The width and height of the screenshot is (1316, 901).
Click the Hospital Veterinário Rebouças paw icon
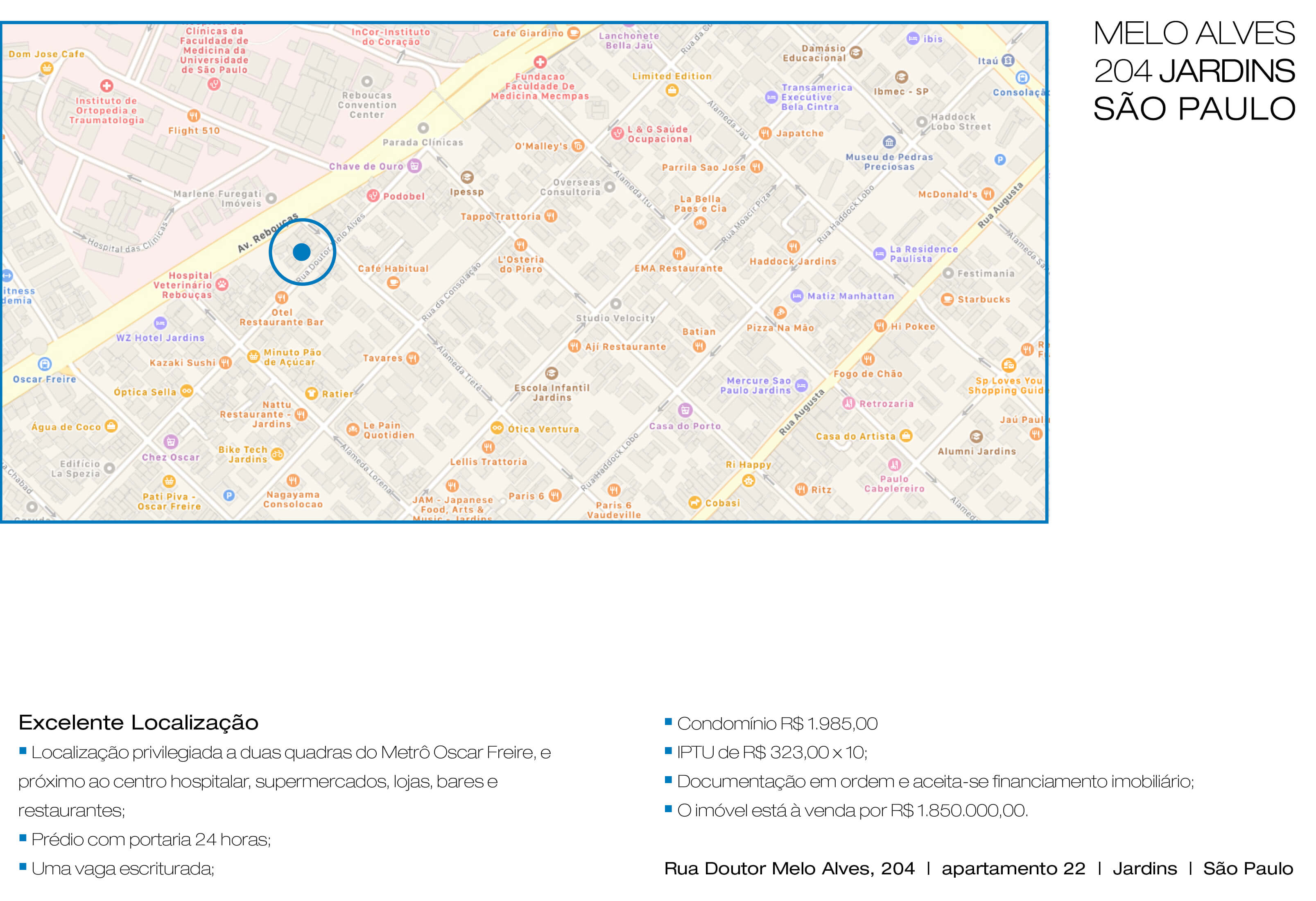click(x=222, y=285)
